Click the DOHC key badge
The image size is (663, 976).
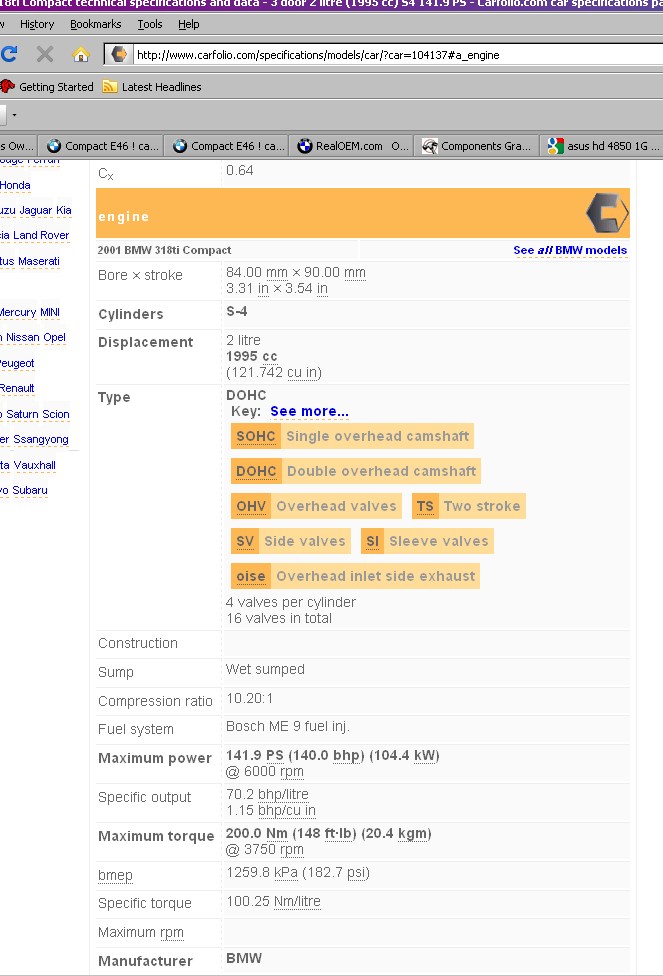(355, 471)
